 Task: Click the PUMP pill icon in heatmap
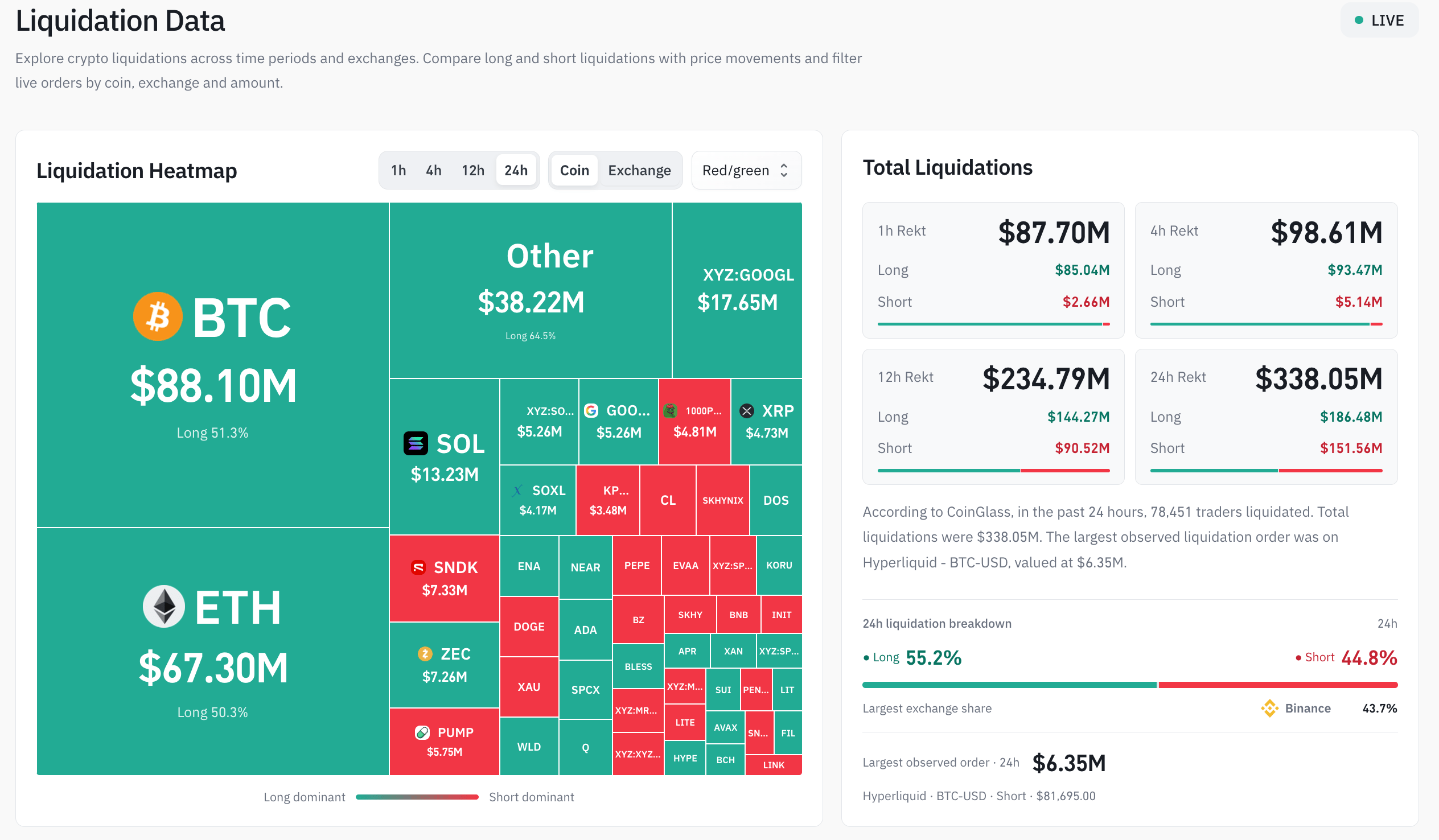coord(422,732)
